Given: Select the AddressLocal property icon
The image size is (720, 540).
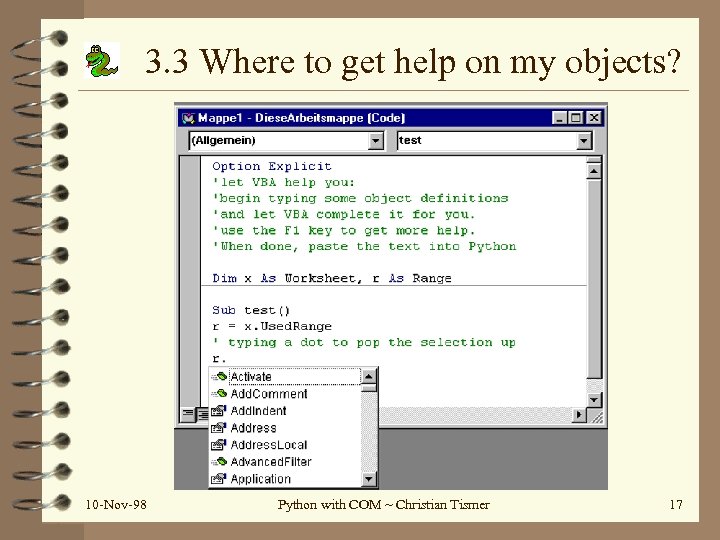Looking at the screenshot, I should coord(219,444).
